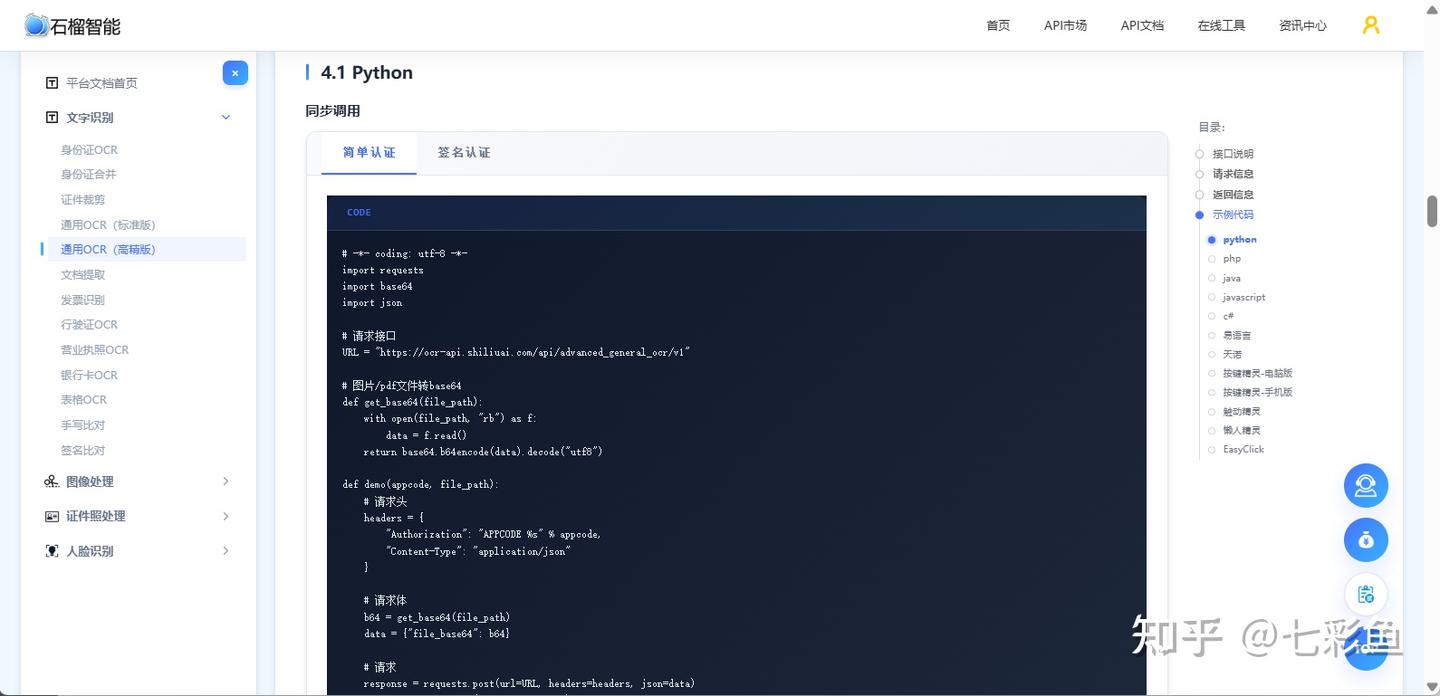Open the user account profile icon

tap(1371, 25)
